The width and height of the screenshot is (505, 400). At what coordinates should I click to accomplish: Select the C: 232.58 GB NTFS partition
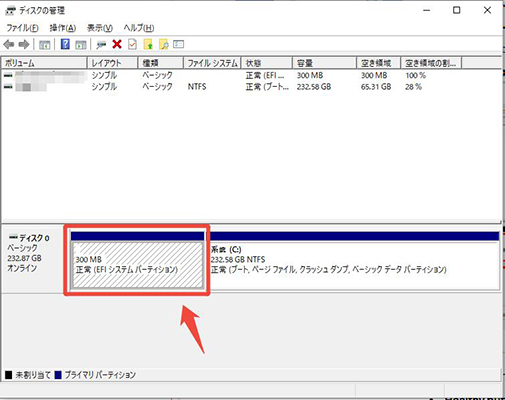[x=355, y=260]
